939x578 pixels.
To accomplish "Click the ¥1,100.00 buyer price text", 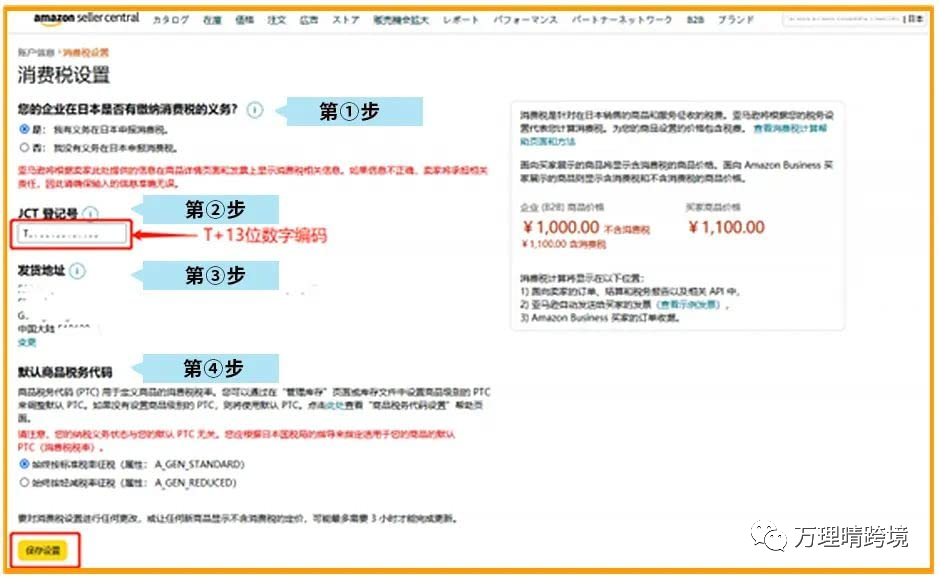I will tap(726, 227).
